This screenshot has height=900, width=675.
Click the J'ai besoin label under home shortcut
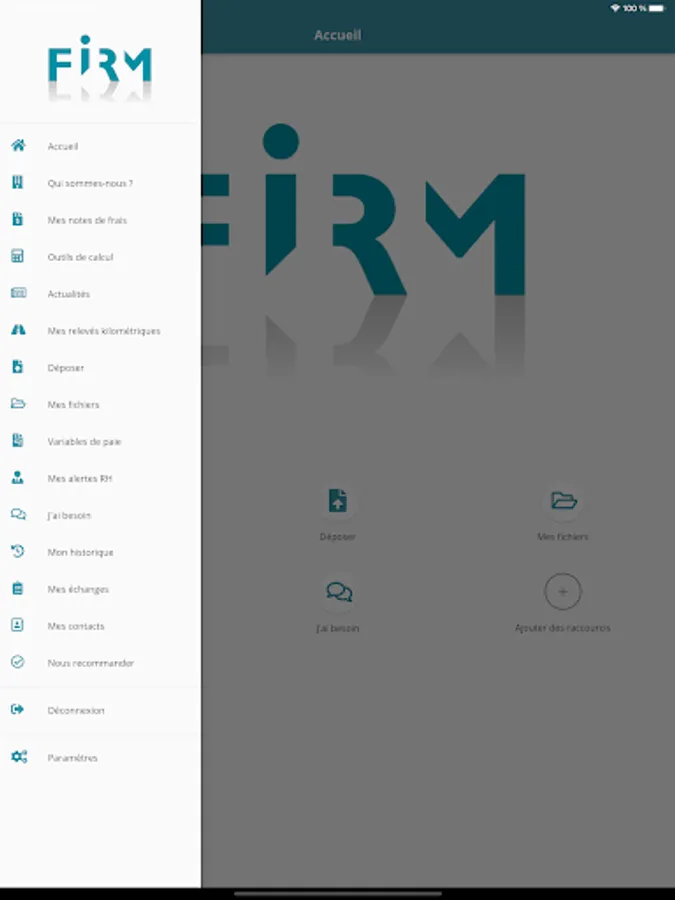pos(338,628)
